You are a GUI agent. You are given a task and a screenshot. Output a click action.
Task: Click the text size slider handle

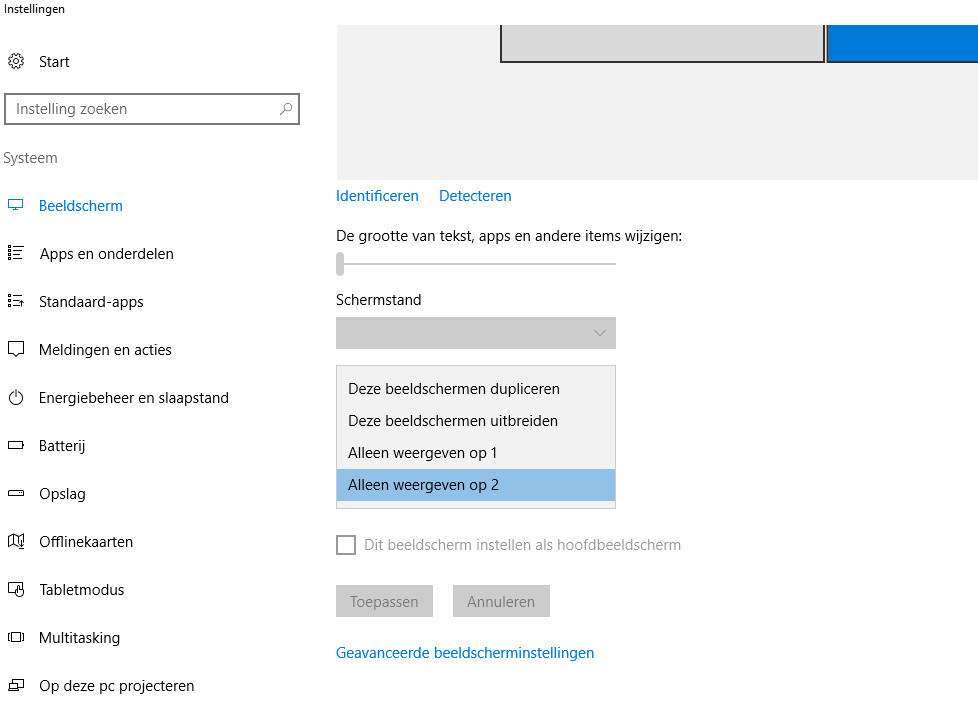(340, 264)
